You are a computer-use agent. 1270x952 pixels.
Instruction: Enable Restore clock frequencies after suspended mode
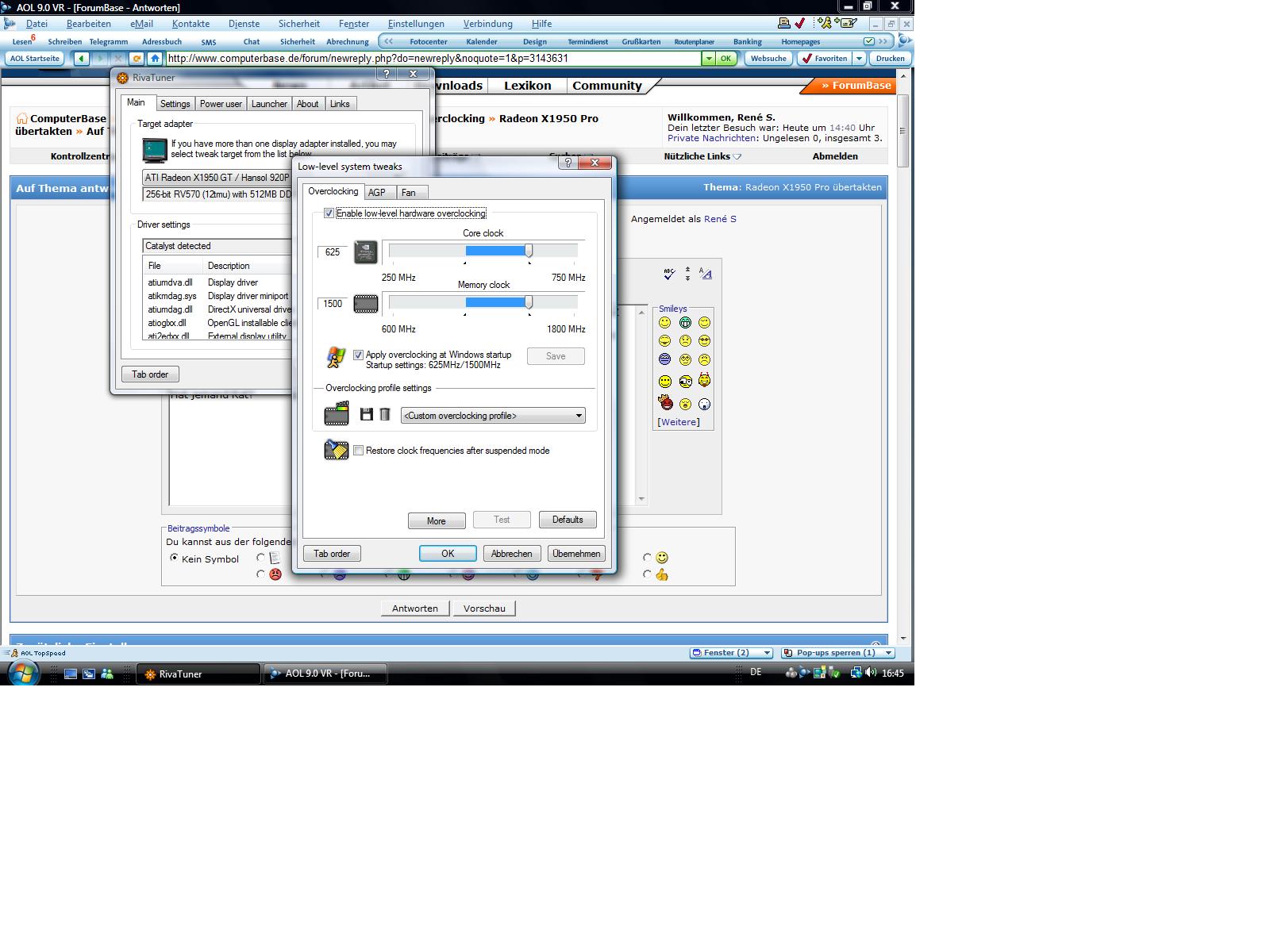pyautogui.click(x=359, y=450)
